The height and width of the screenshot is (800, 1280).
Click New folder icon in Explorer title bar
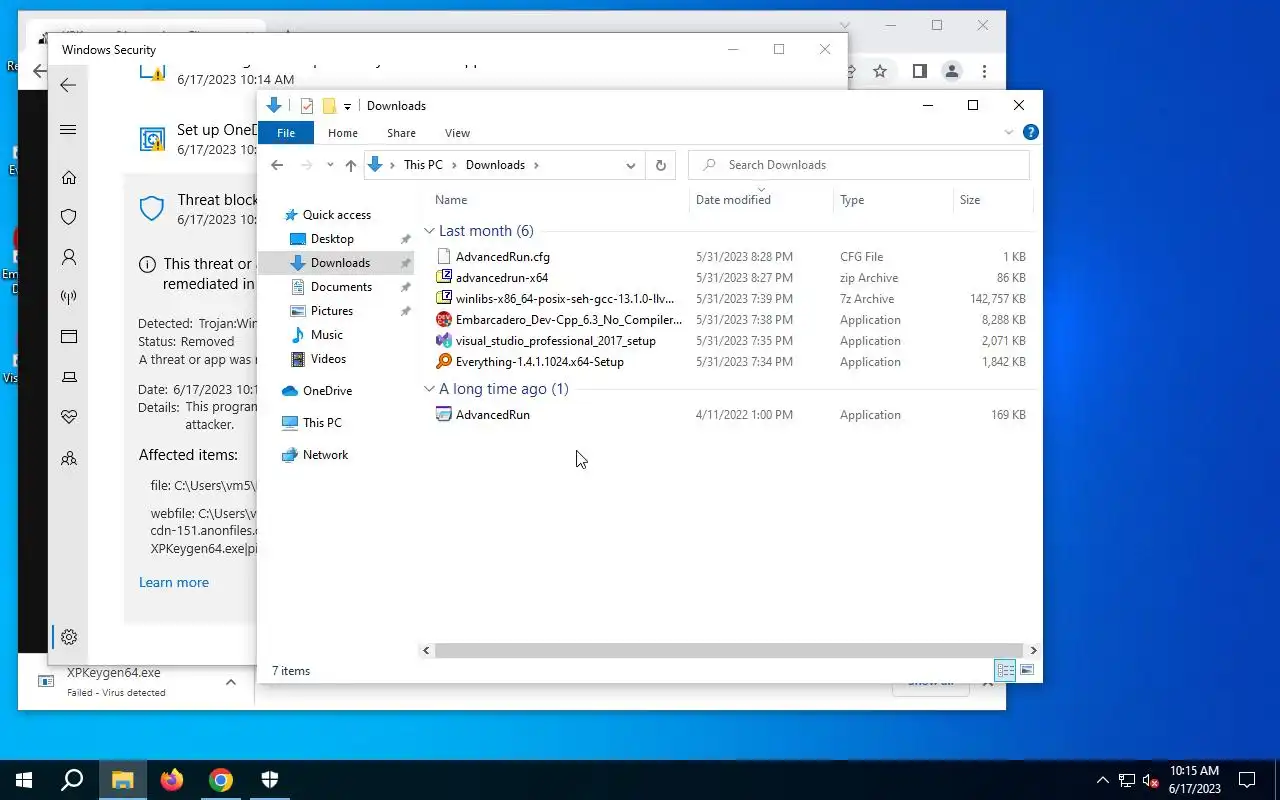tap(328, 106)
